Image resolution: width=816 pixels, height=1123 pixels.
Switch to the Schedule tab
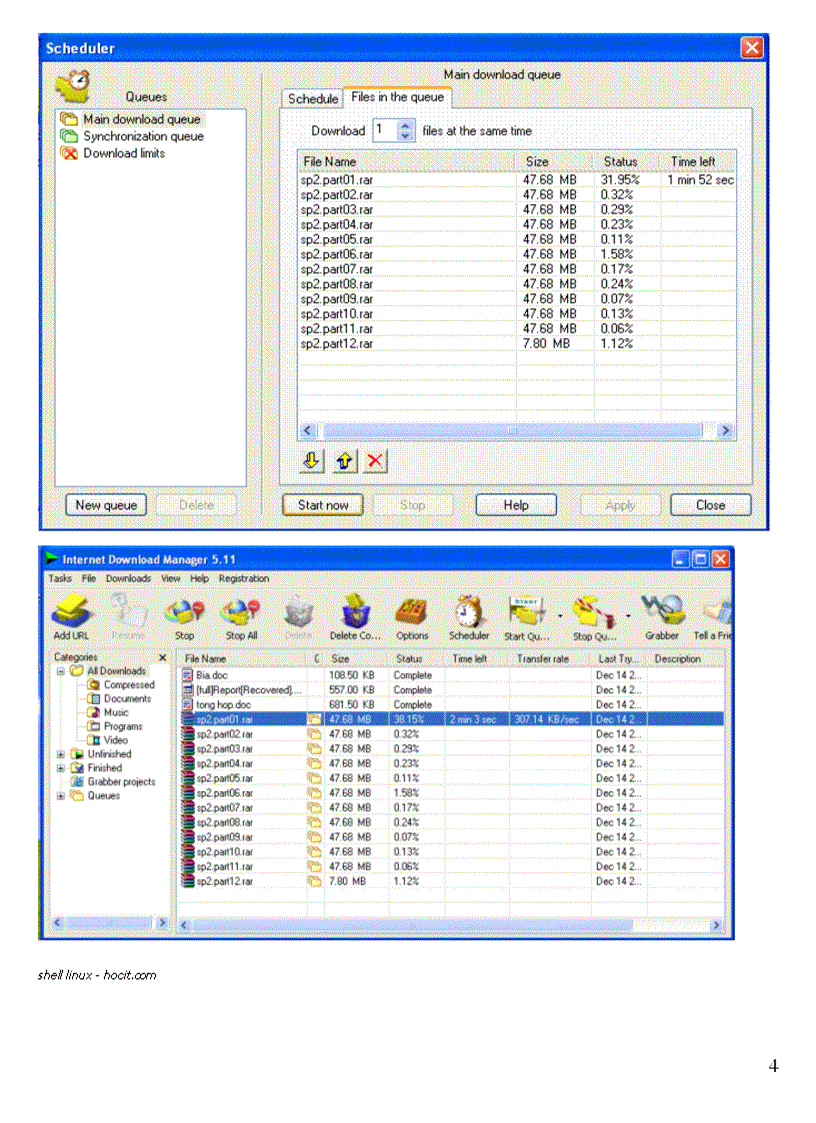(x=313, y=99)
